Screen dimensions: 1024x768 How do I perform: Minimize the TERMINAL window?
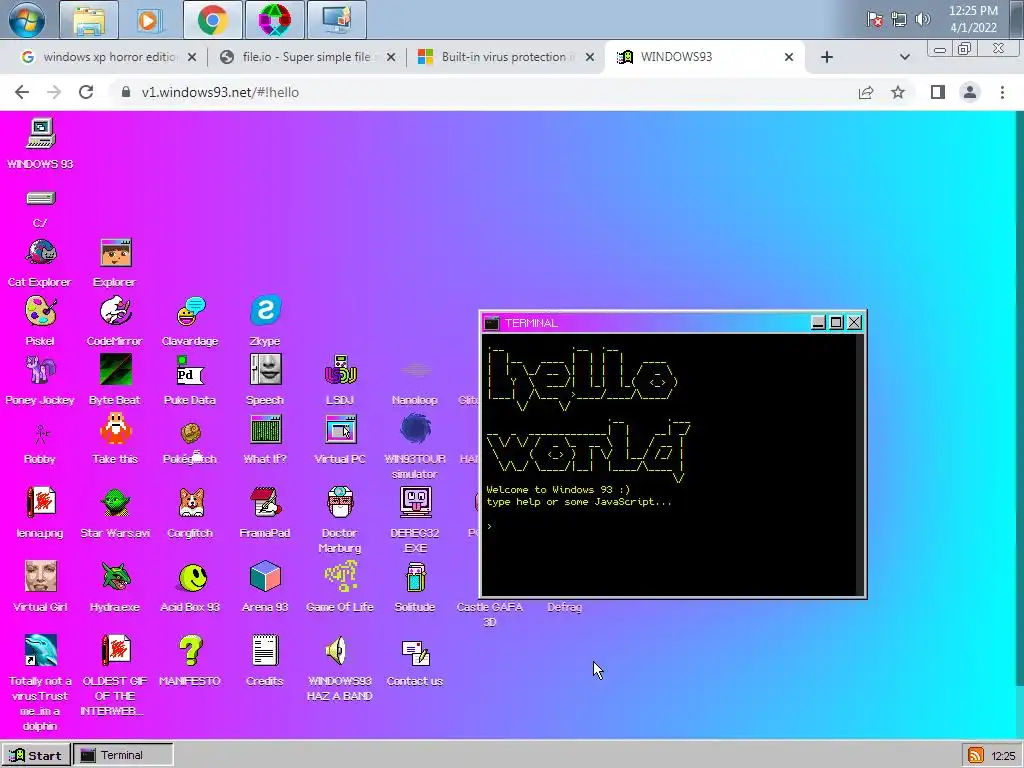click(x=818, y=323)
